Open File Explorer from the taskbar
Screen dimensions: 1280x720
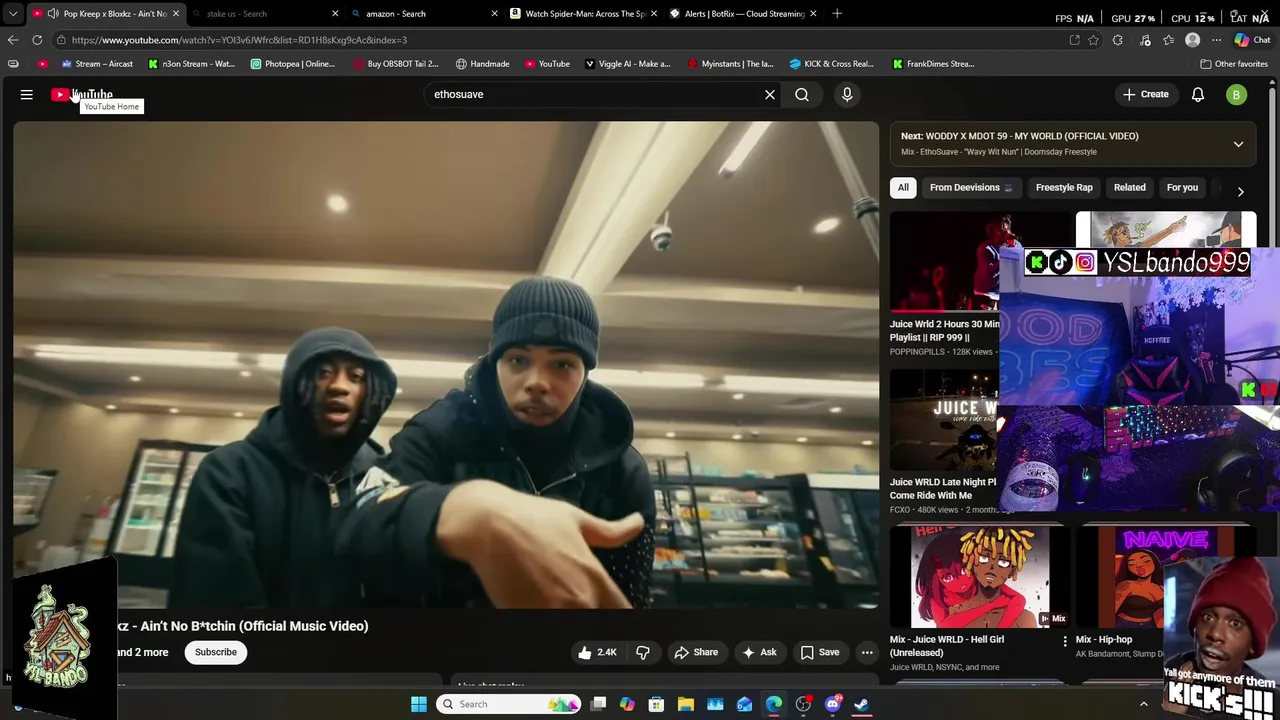point(686,704)
